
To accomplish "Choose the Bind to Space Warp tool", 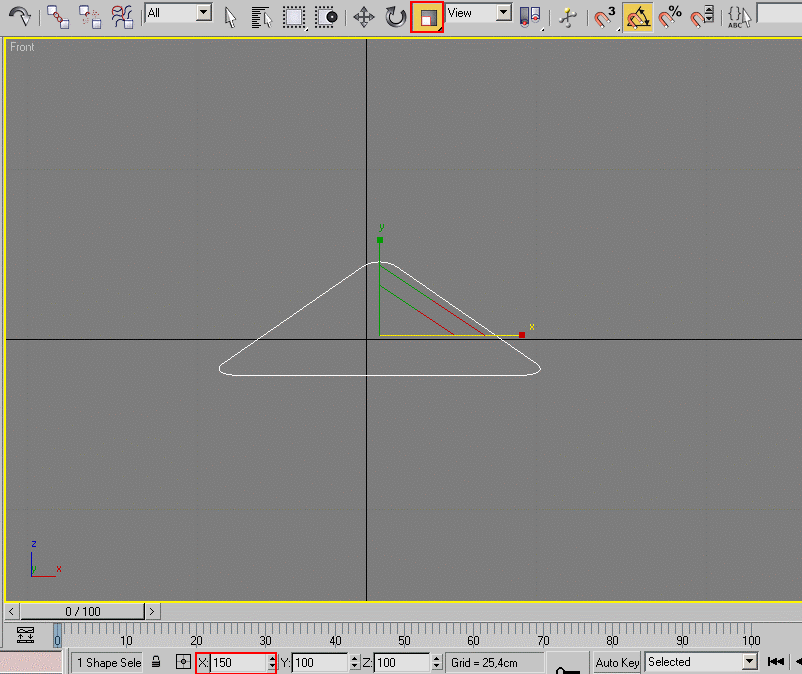I will click(123, 17).
